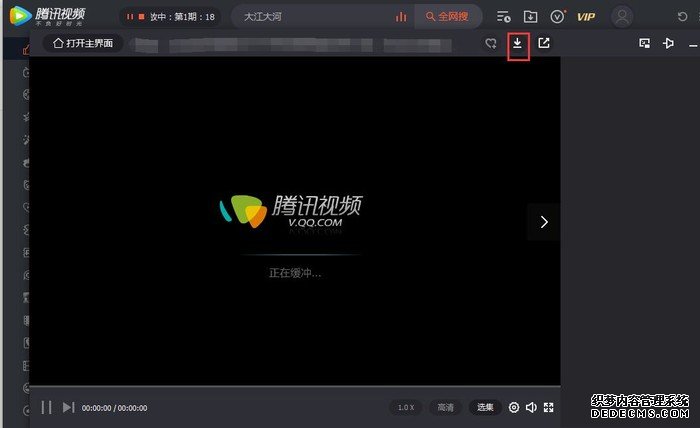Click the user avatar to log in
This screenshot has height=428, width=700.
point(622,17)
